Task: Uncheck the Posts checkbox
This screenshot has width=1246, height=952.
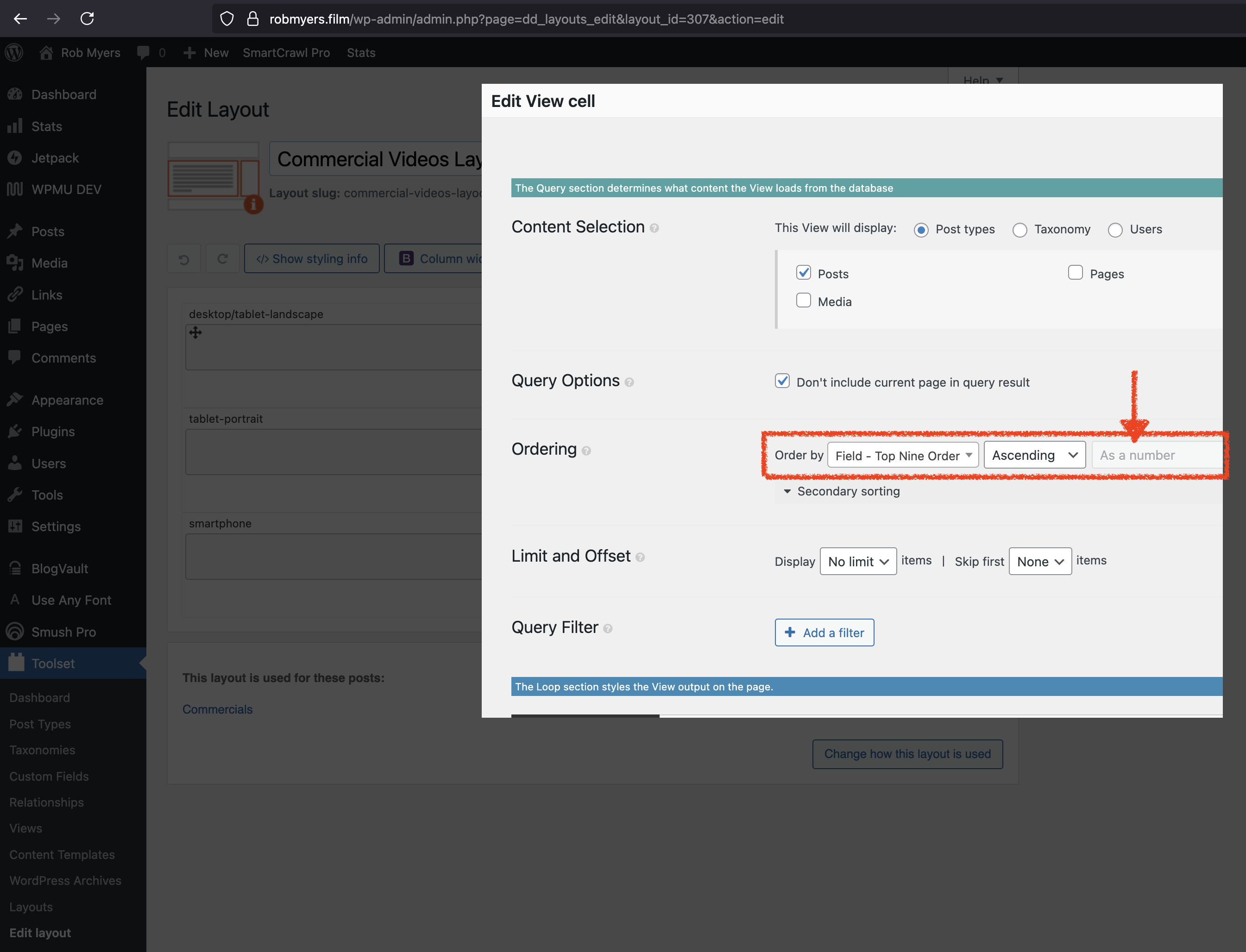Action: coord(803,273)
